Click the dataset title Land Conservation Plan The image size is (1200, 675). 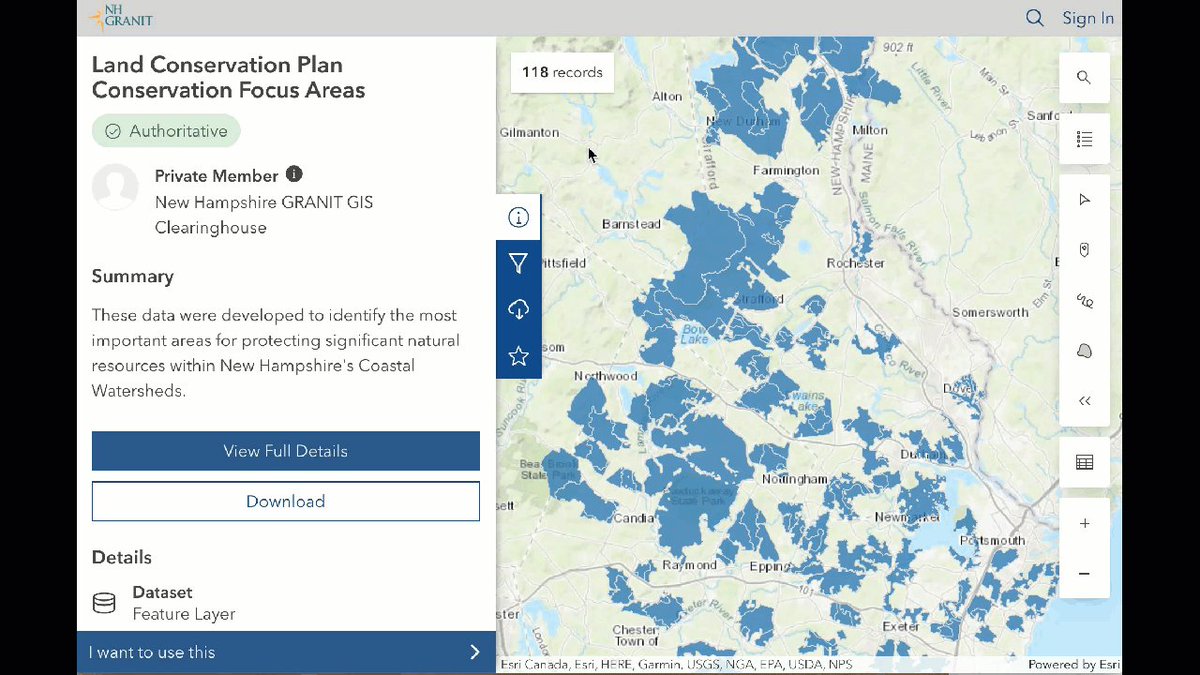coord(228,77)
